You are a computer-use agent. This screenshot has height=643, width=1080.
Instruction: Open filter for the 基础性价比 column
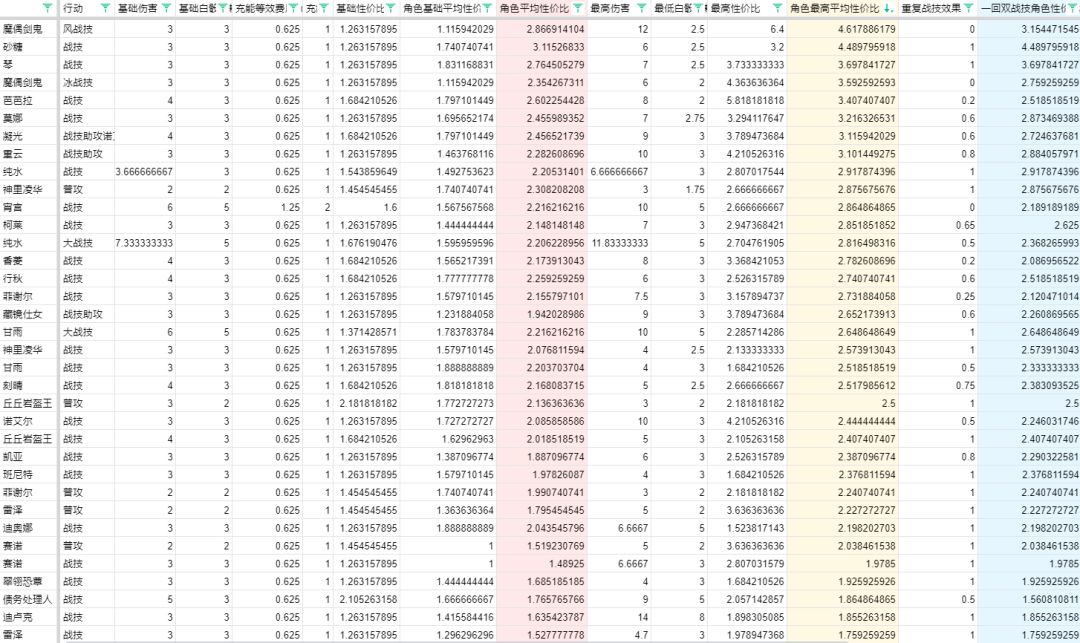click(x=391, y=8)
